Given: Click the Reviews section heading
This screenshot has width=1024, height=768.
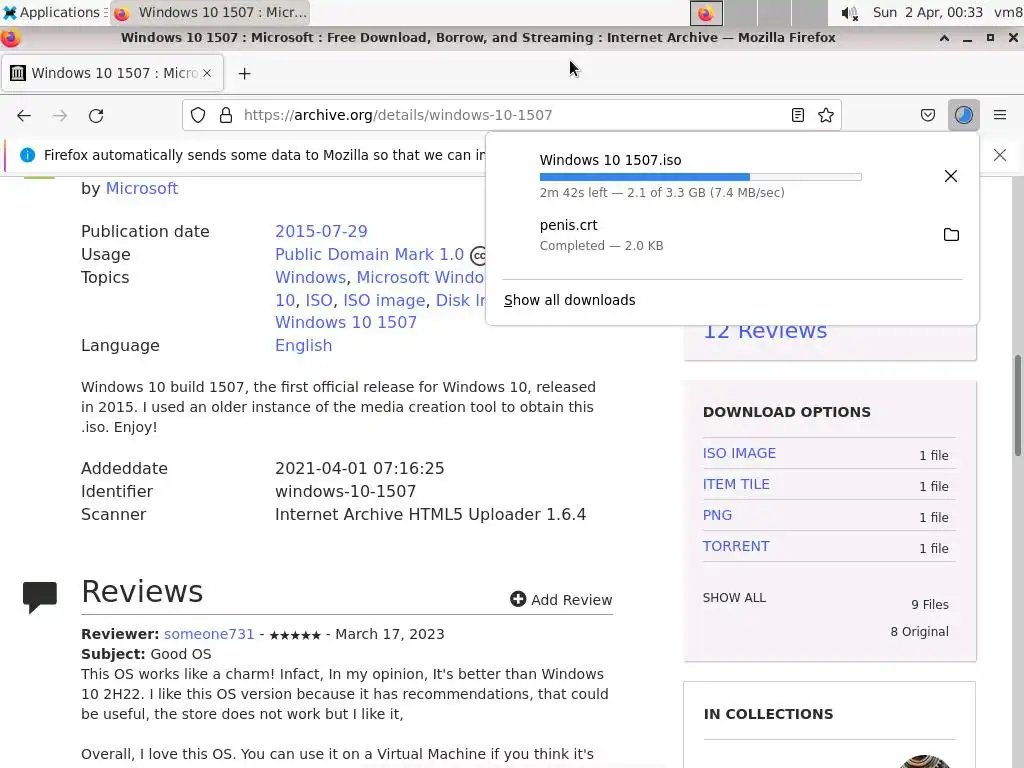Looking at the screenshot, I should 142,591.
